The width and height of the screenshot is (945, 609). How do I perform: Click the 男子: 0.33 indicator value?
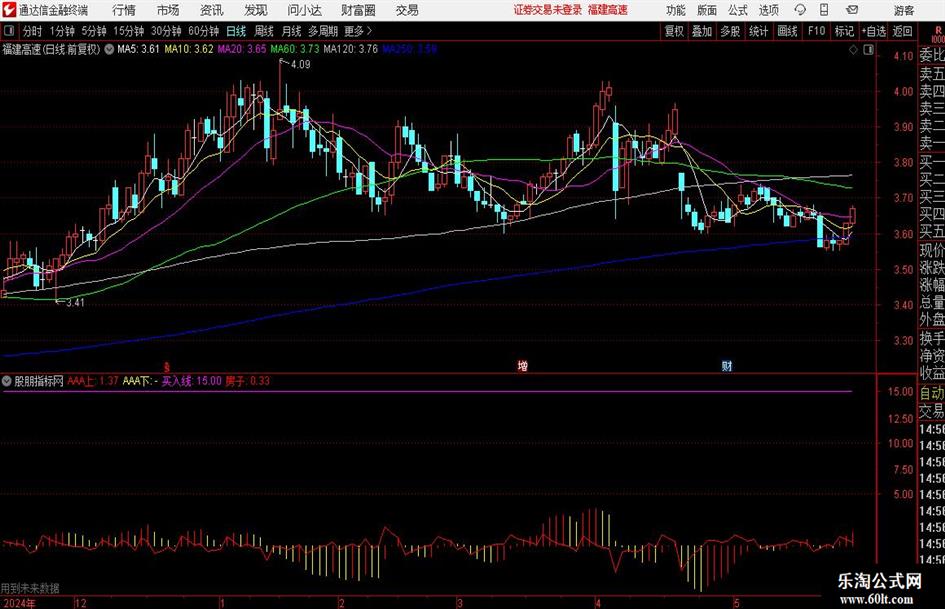pos(248,381)
